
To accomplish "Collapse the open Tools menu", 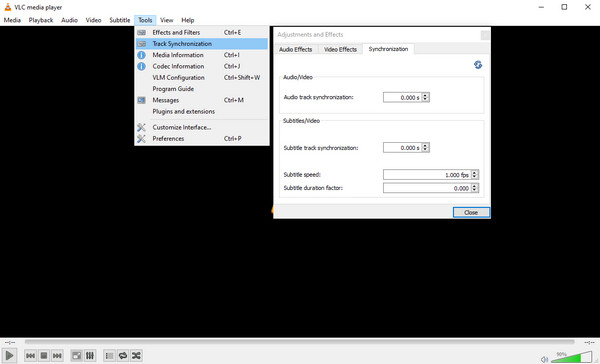I will click(145, 20).
